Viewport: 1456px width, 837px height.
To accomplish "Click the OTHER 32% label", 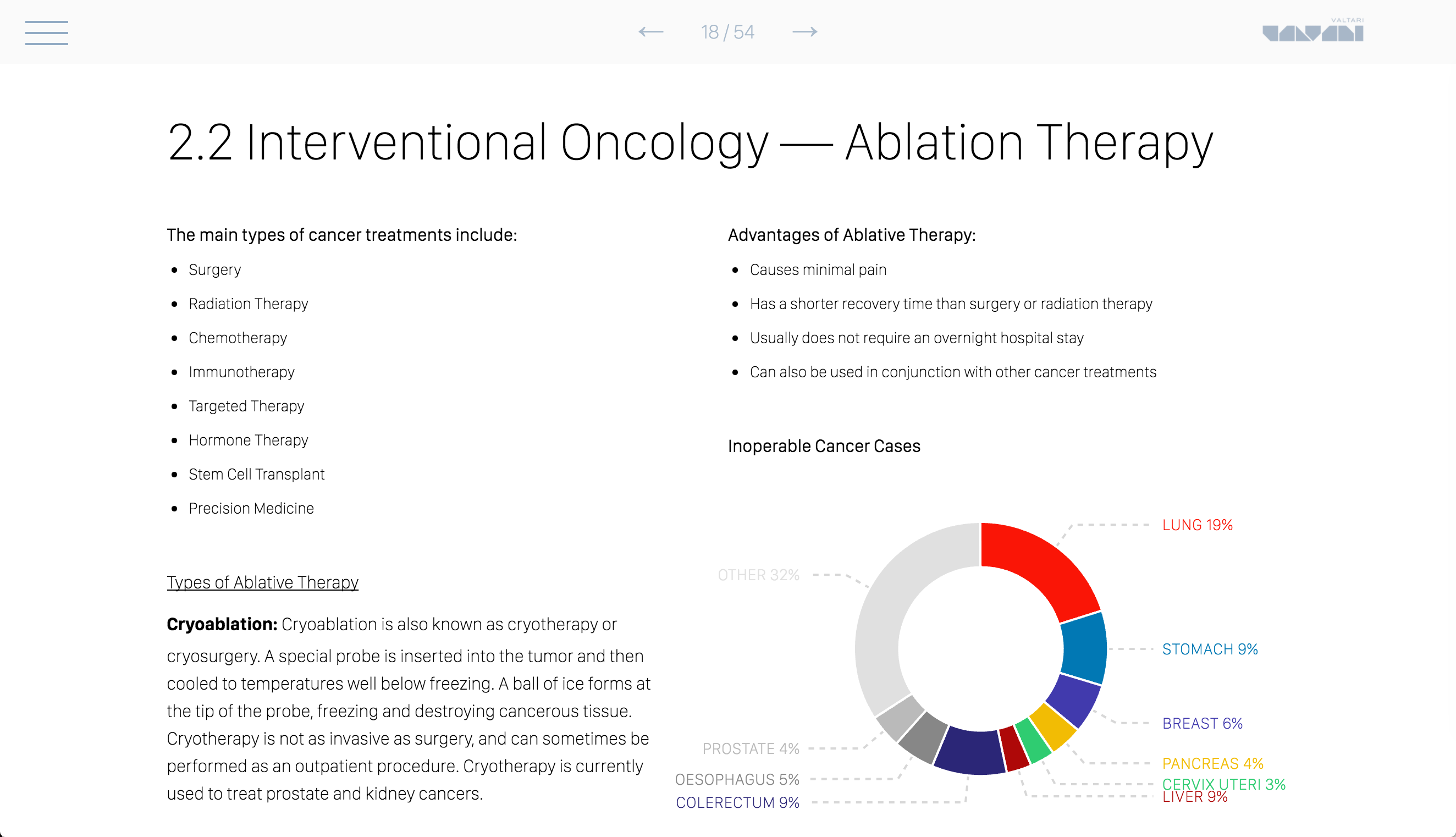I will [x=758, y=575].
